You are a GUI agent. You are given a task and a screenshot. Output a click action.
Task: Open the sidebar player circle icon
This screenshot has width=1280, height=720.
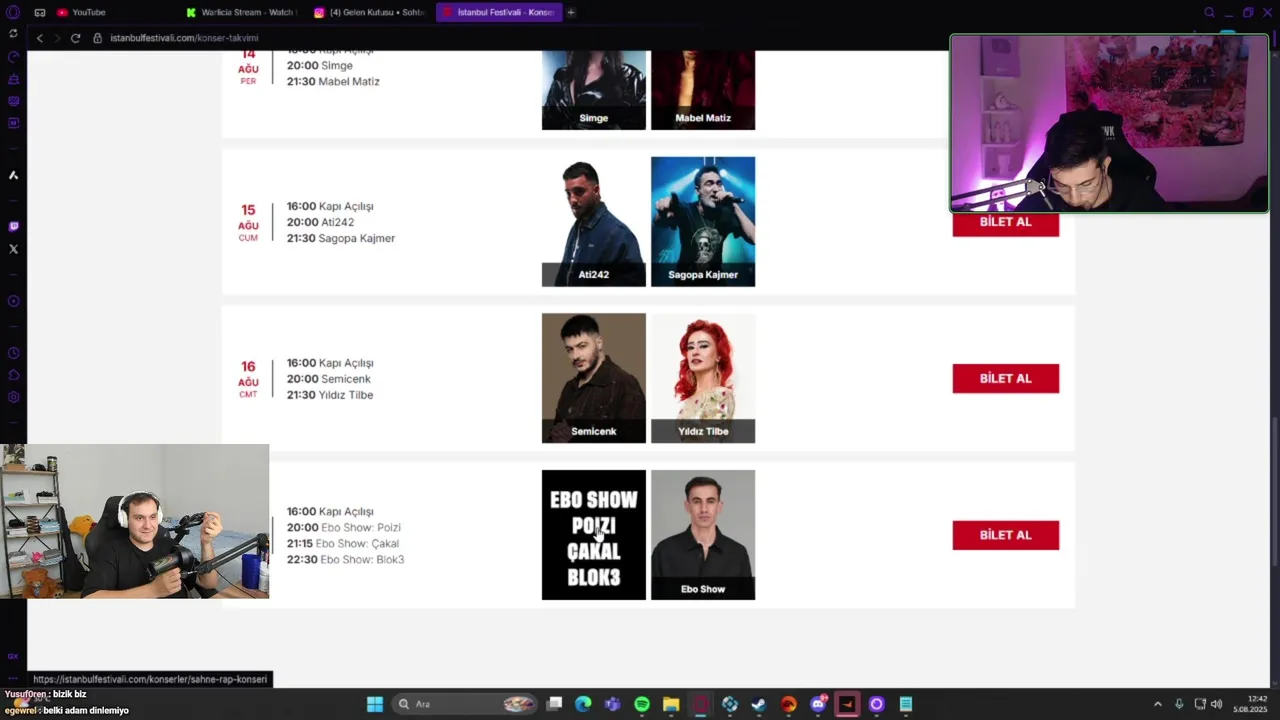tap(13, 301)
